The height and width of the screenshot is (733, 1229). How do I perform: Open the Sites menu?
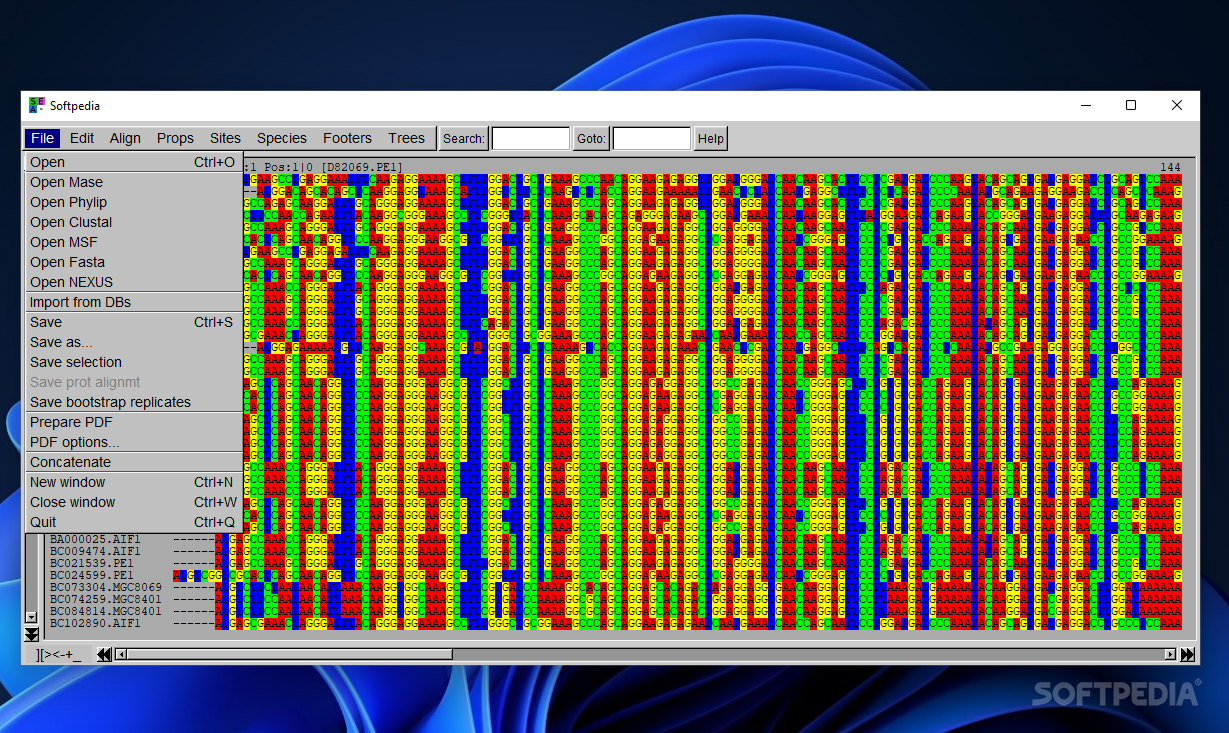click(x=225, y=138)
